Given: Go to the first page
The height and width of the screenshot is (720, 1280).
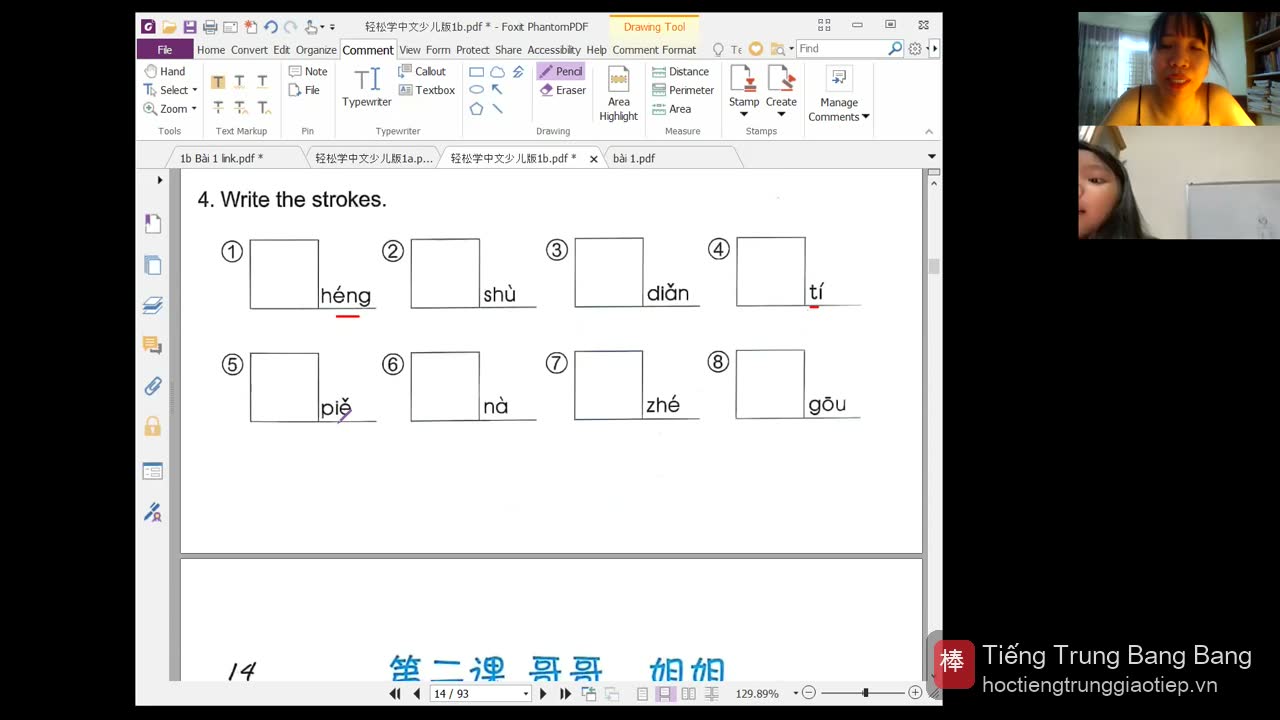Looking at the screenshot, I should coord(395,693).
